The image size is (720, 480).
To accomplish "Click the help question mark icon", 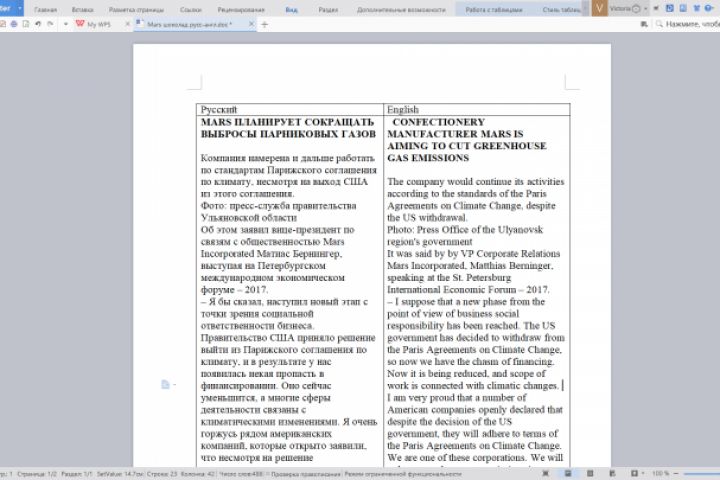I will click(709, 8).
